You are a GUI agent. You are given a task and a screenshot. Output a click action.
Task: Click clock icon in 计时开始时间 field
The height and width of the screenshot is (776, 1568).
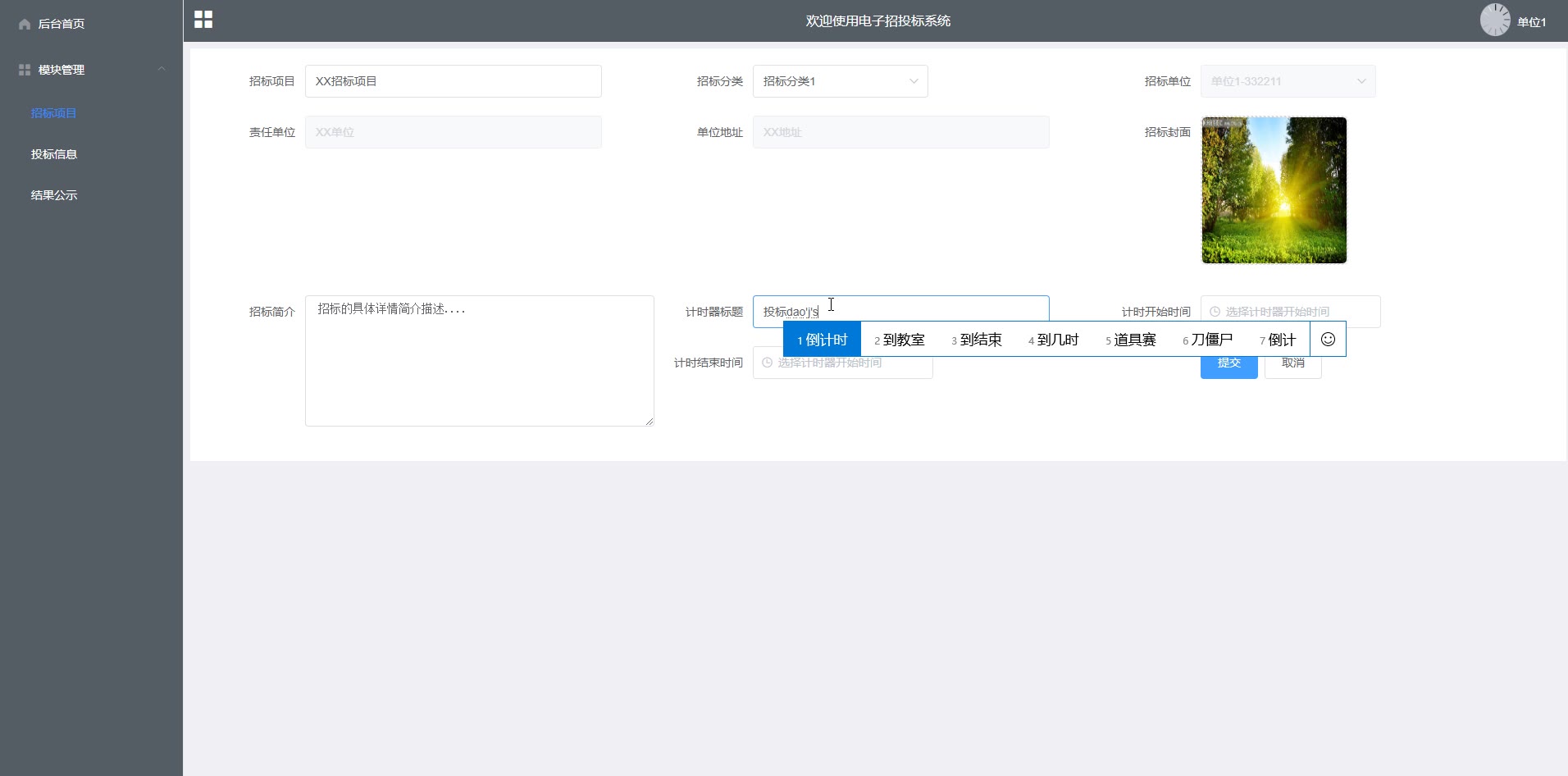pos(1215,312)
